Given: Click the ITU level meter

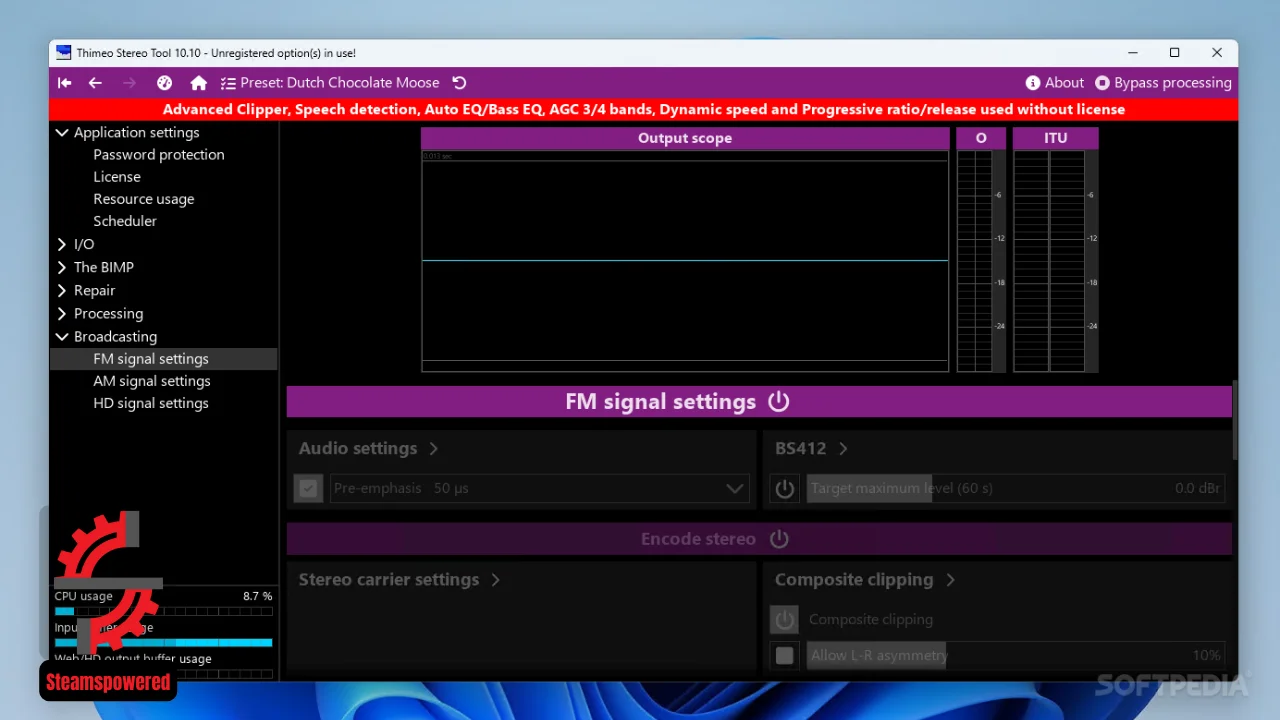Looking at the screenshot, I should coord(1056,261).
